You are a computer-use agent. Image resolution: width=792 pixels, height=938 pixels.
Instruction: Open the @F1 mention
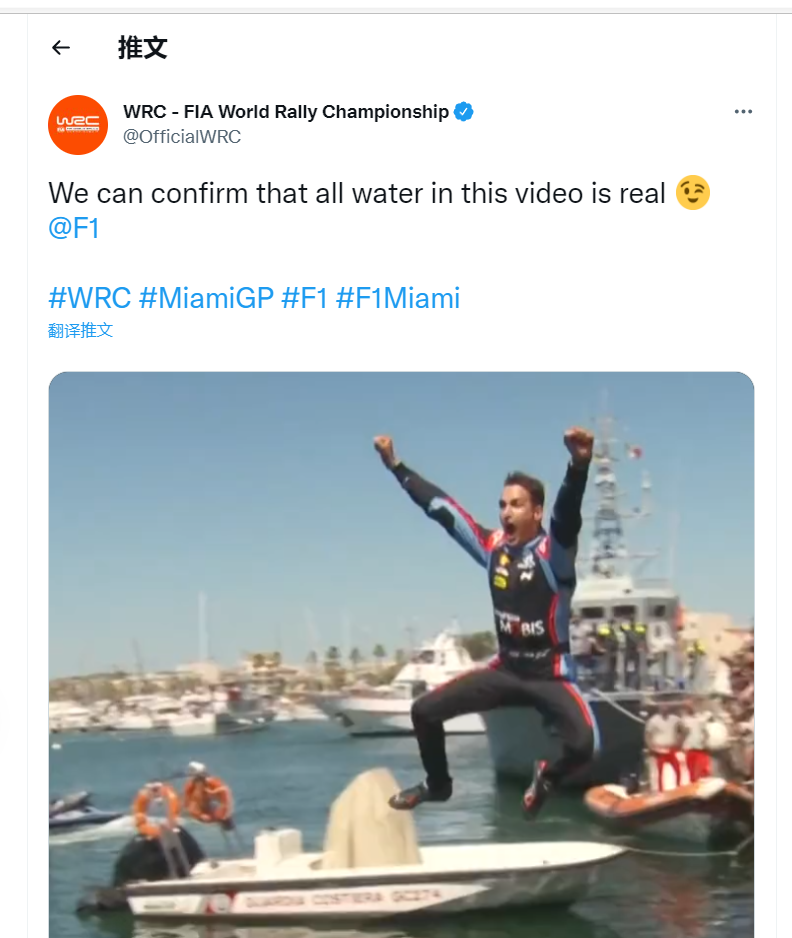74,229
